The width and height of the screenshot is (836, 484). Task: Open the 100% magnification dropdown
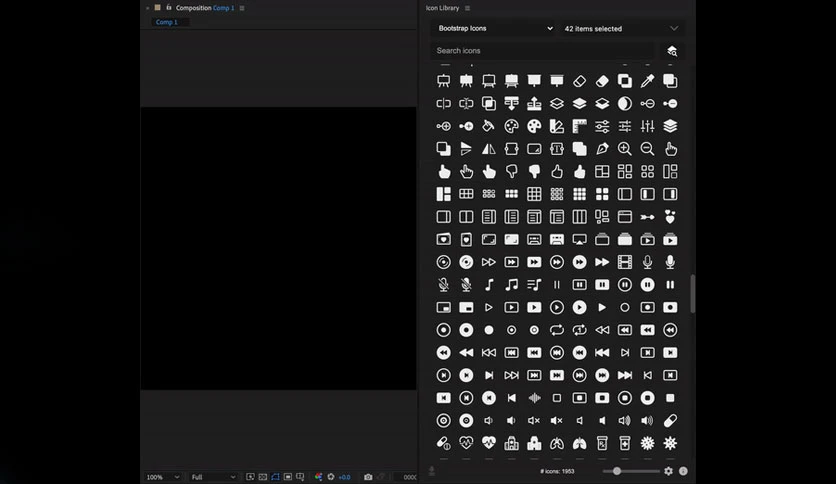coord(162,477)
